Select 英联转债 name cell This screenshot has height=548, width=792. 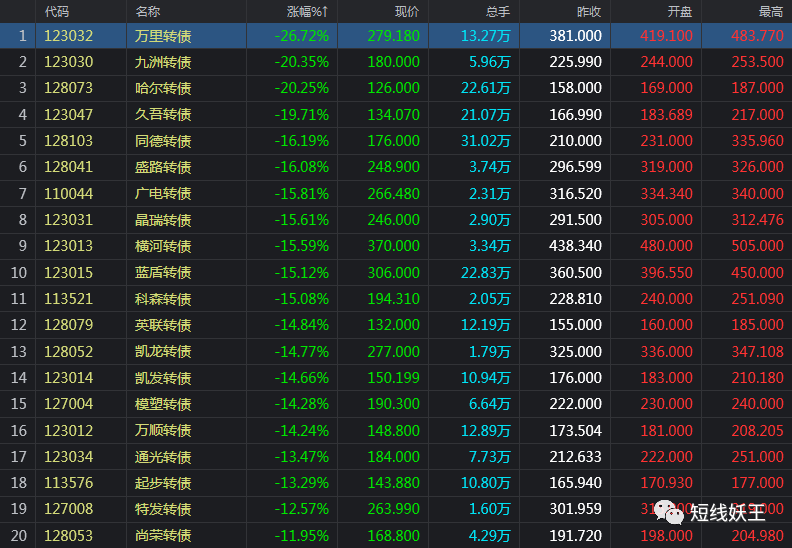point(163,325)
